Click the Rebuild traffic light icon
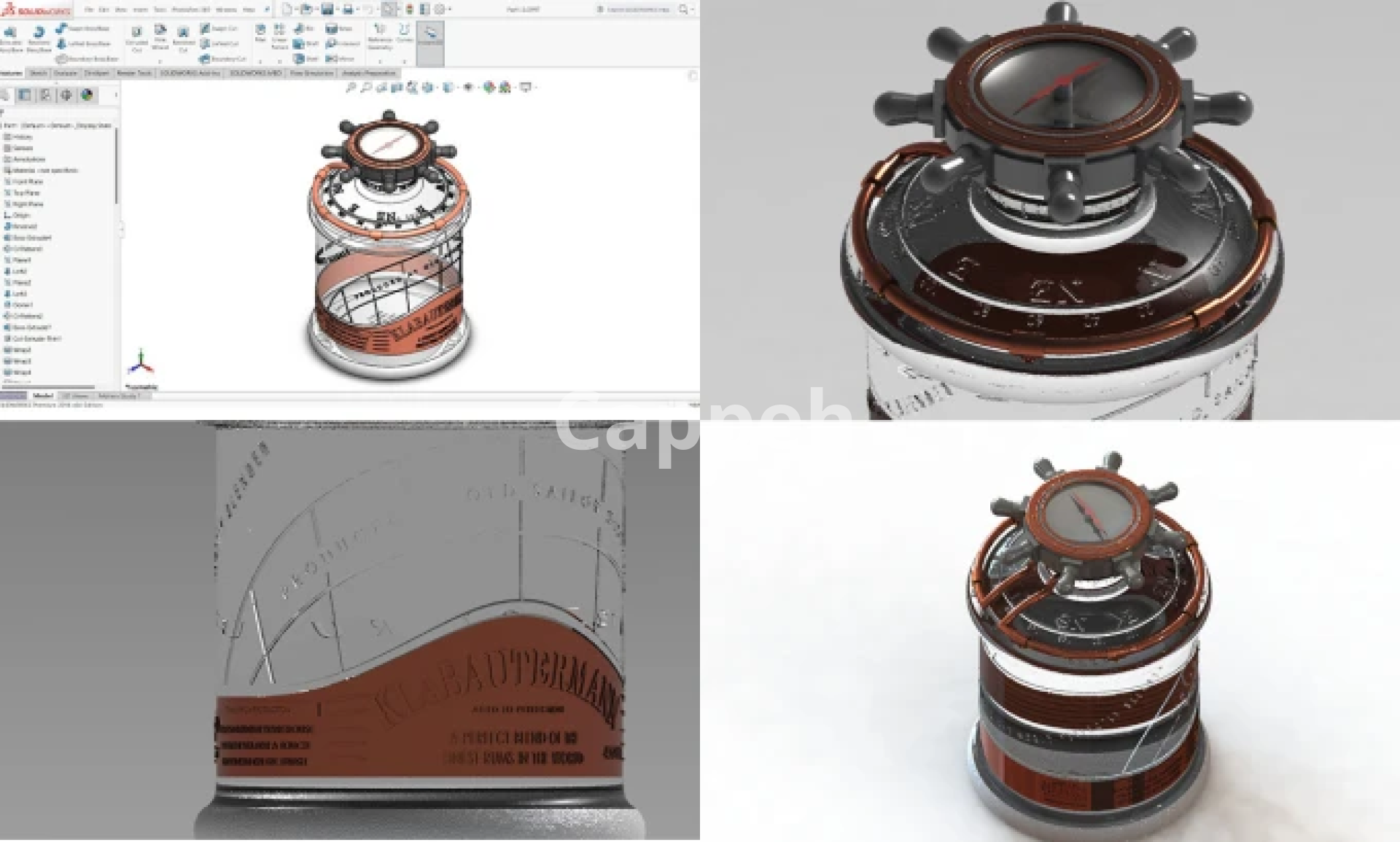The image size is (1400, 842). coord(409,9)
